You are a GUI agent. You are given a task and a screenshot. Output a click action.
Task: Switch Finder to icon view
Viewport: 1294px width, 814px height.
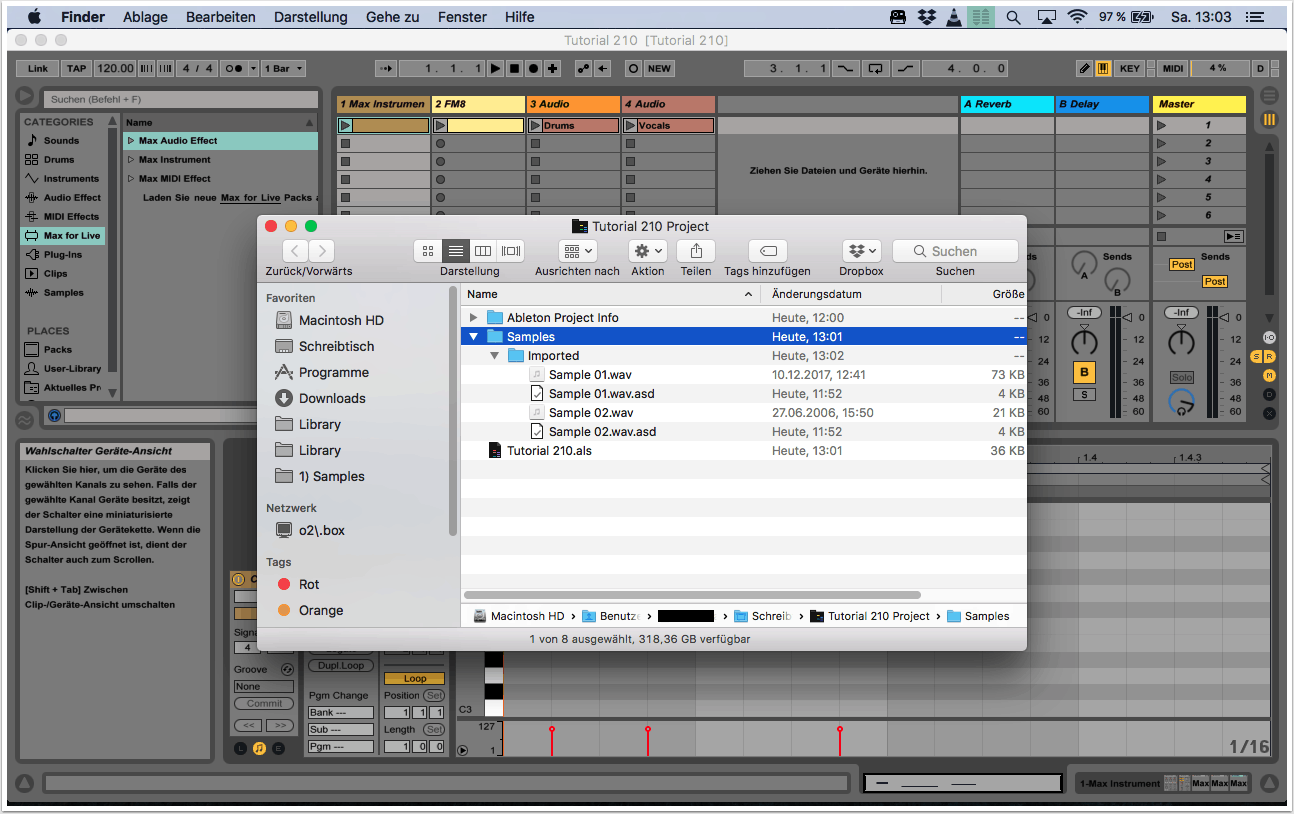coord(428,251)
